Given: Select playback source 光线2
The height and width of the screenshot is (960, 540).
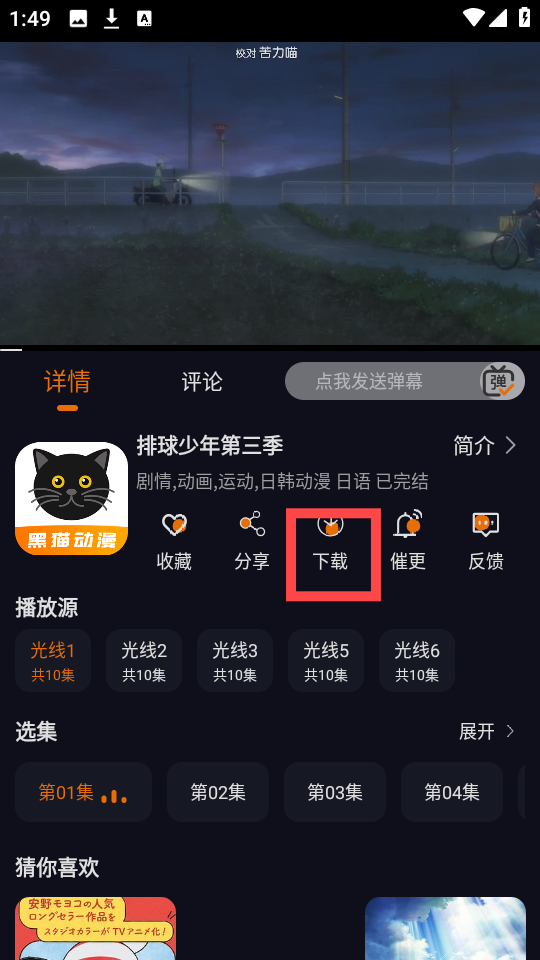Looking at the screenshot, I should click(144, 661).
